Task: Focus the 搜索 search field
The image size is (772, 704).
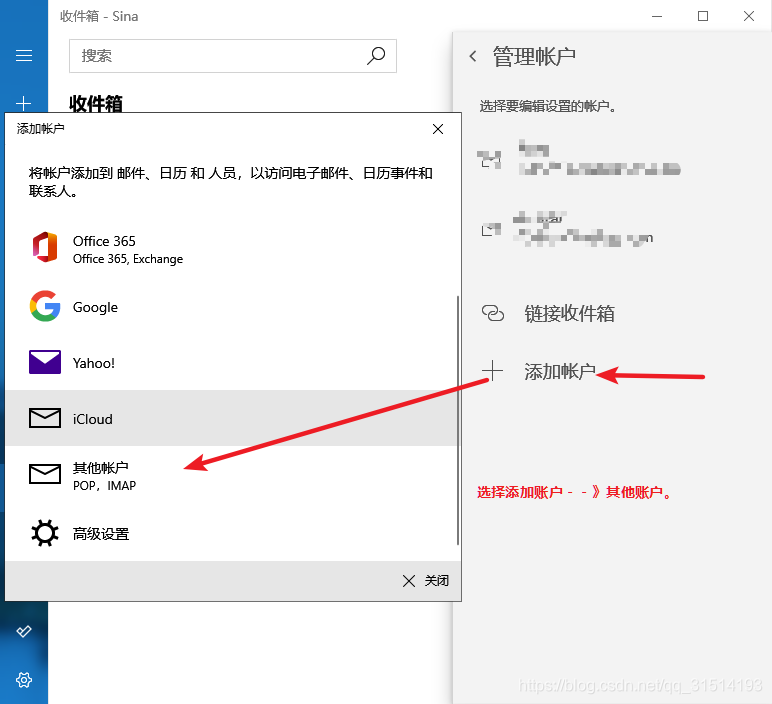Action: 233,56
